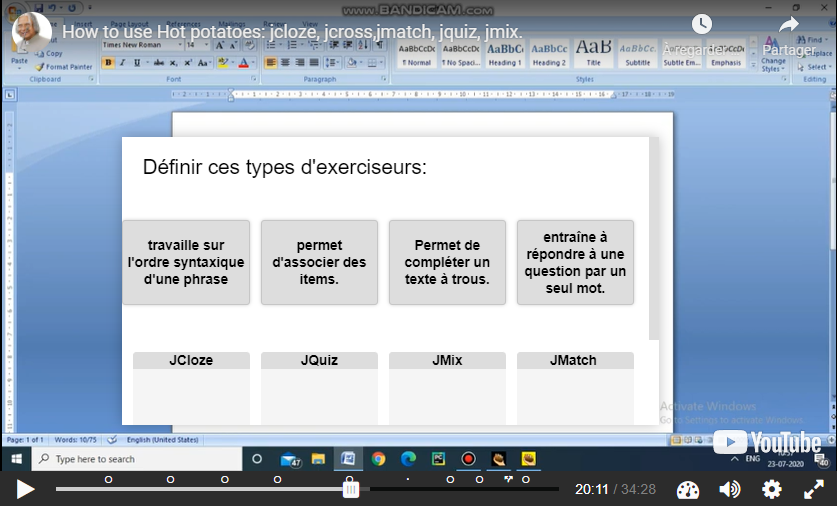Click the Clear Formatting icon
The image size is (837, 506).
tap(249, 45)
